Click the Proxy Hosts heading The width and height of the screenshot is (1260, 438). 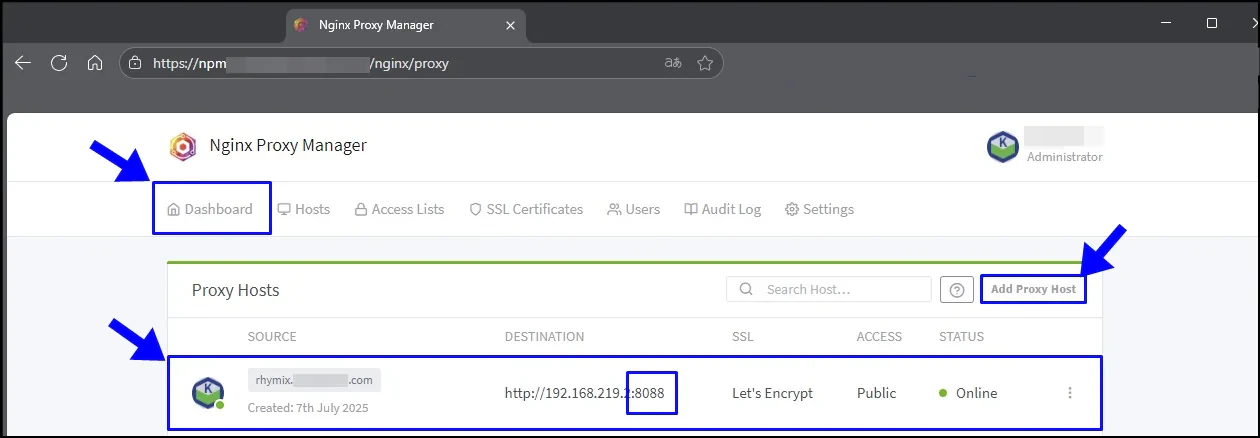point(236,290)
